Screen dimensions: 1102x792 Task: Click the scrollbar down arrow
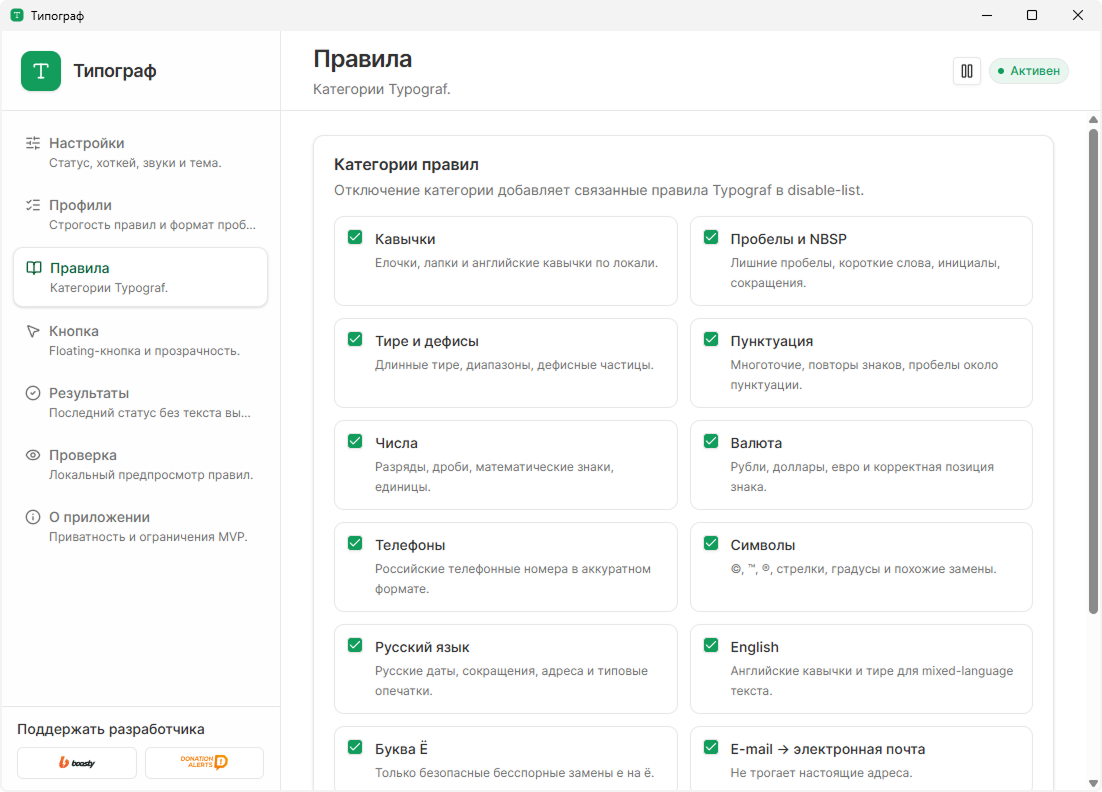pos(1093,783)
